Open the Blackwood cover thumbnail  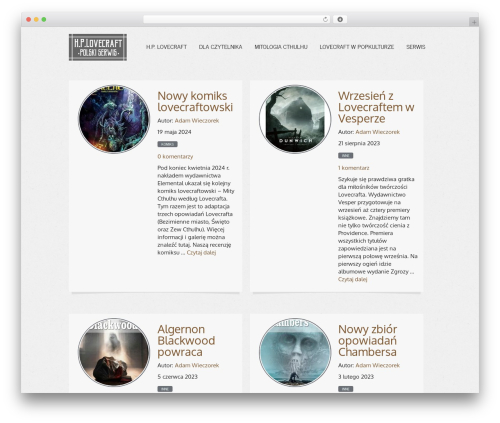[x=114, y=352]
